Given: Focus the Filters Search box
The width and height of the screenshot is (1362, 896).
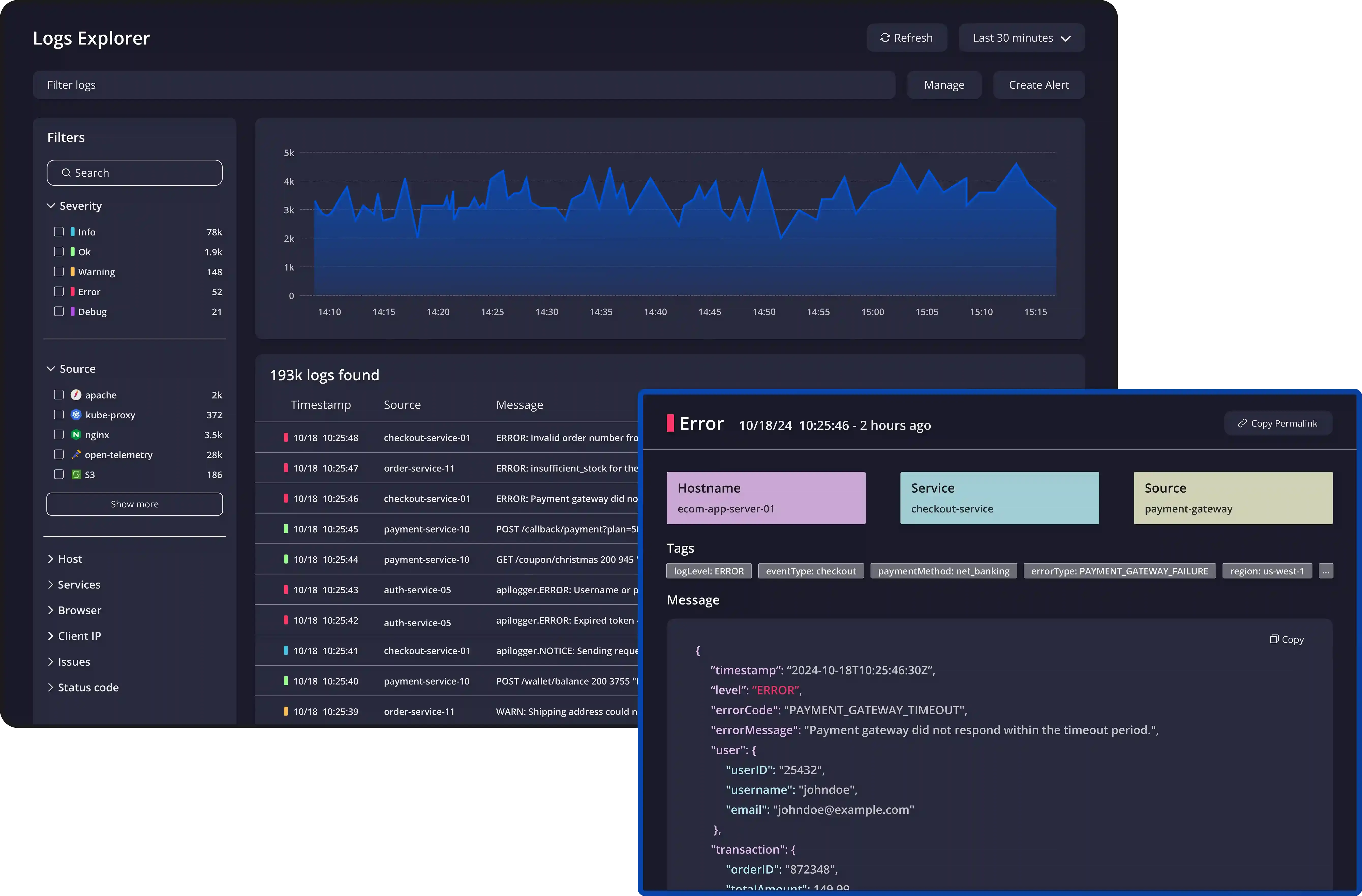Looking at the screenshot, I should pyautogui.click(x=134, y=173).
